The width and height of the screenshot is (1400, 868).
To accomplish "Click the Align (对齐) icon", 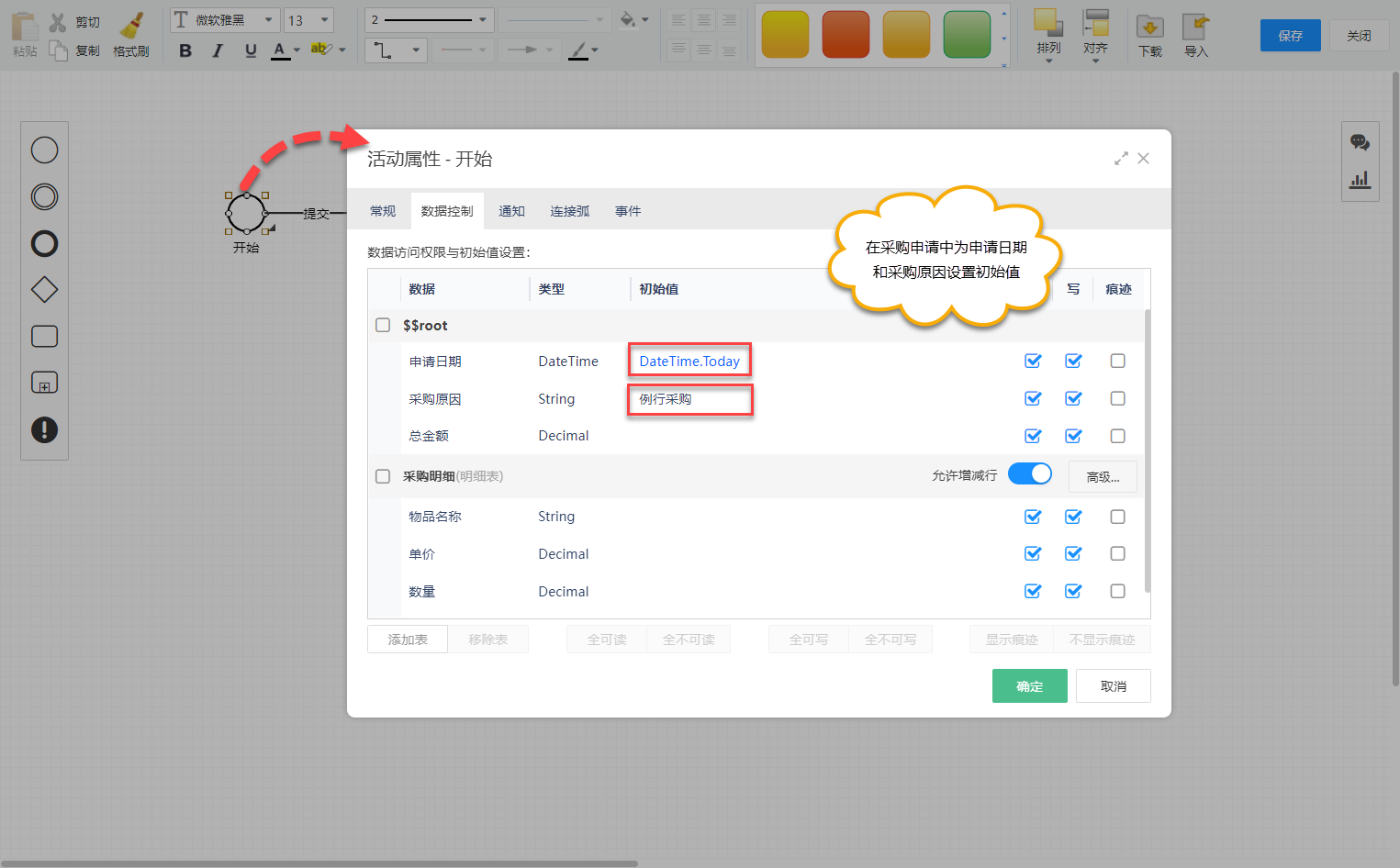I will click(x=1095, y=23).
